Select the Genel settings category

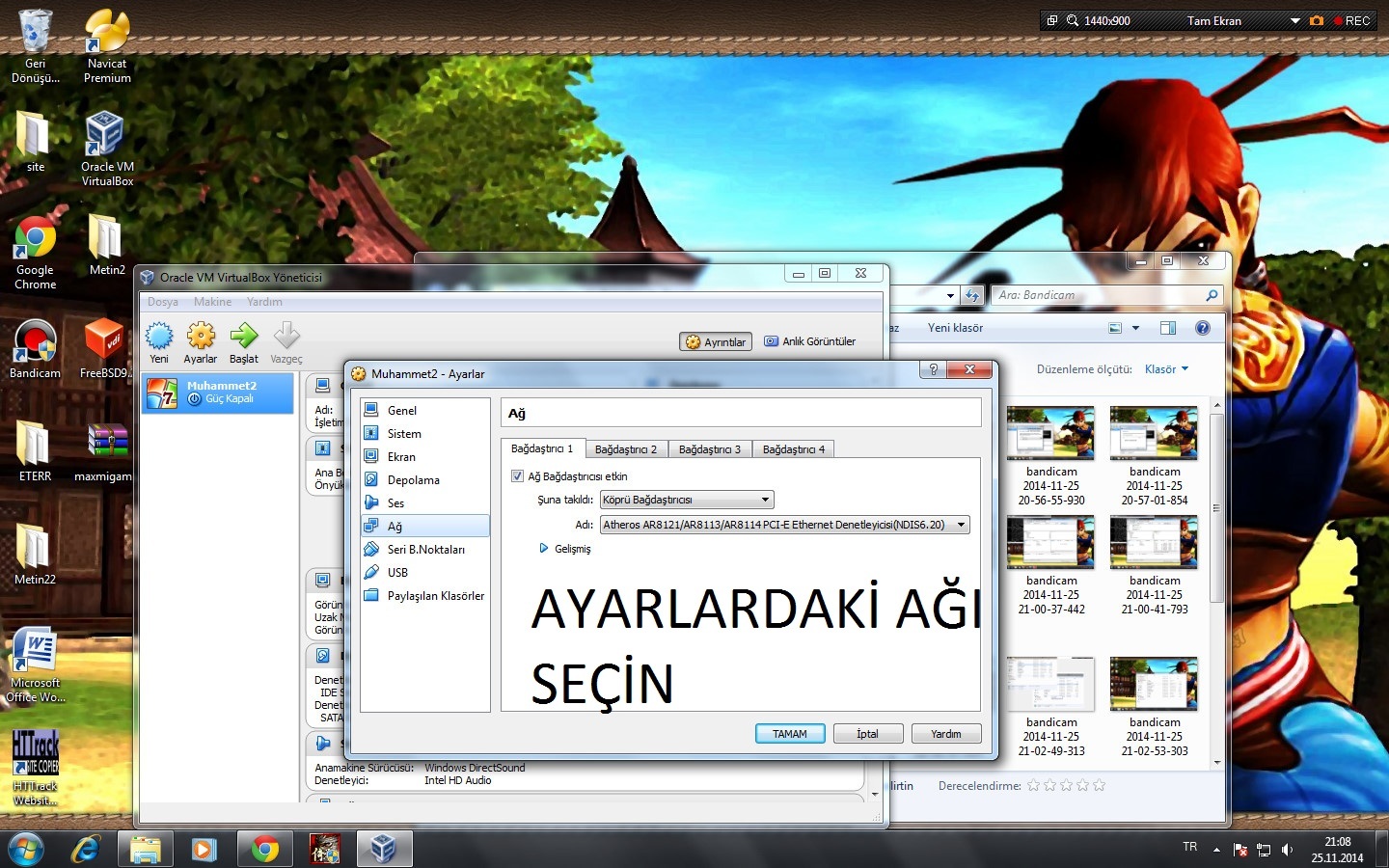[424, 410]
